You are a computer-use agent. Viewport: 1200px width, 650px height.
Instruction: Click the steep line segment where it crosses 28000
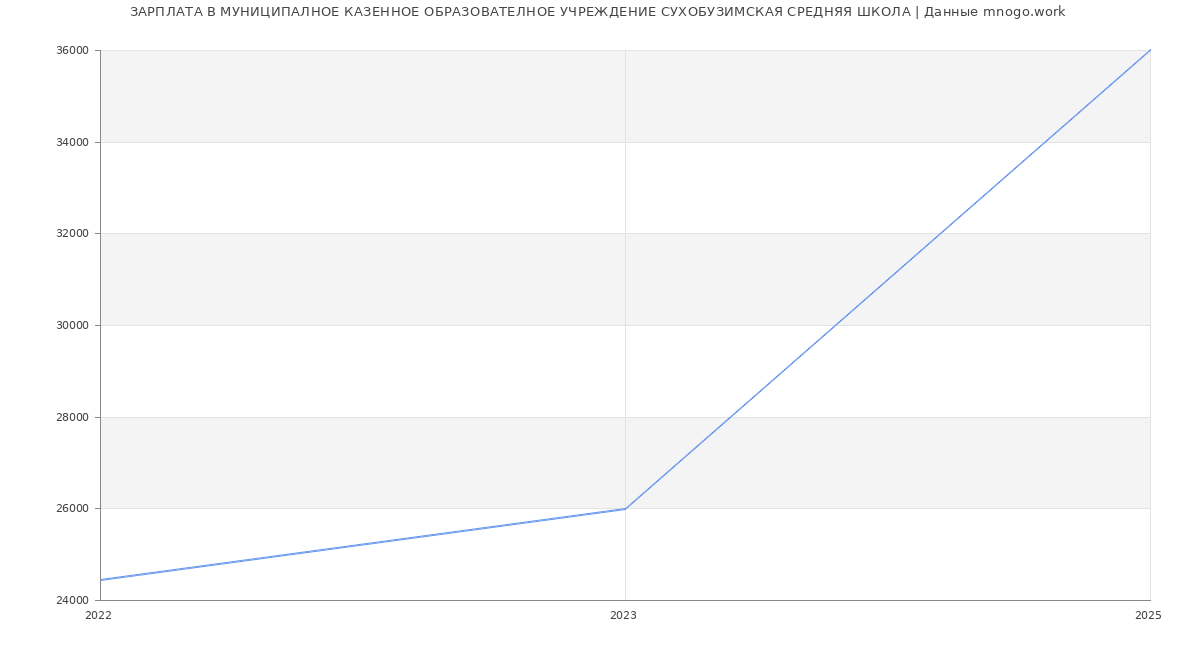coord(730,417)
